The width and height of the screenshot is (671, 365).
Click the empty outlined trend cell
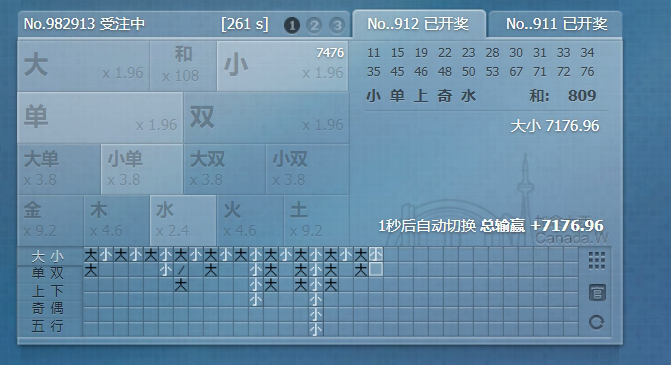point(376,270)
